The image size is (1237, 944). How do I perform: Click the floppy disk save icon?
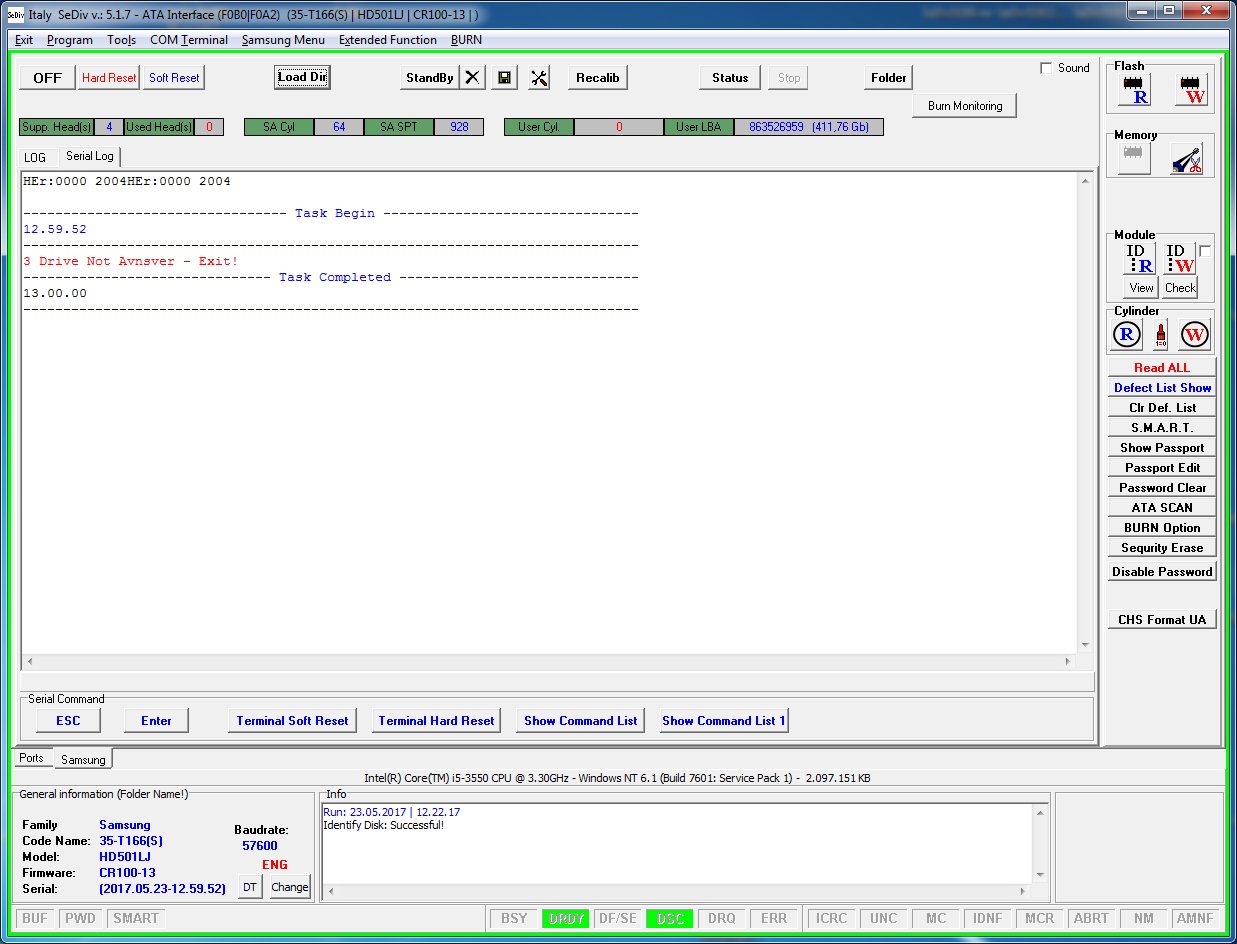click(505, 78)
